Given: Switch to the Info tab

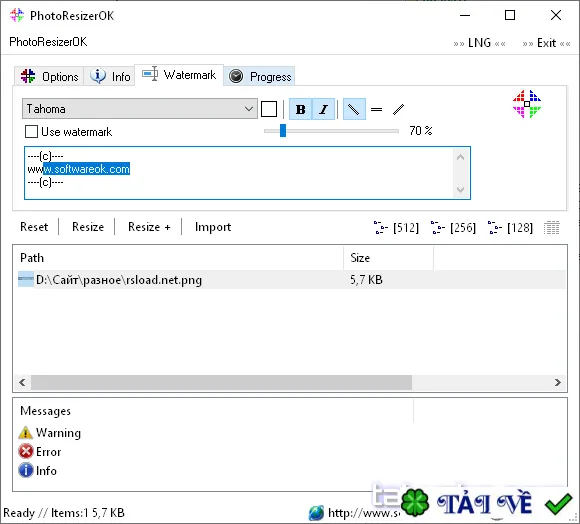Looking at the screenshot, I should 109,77.
